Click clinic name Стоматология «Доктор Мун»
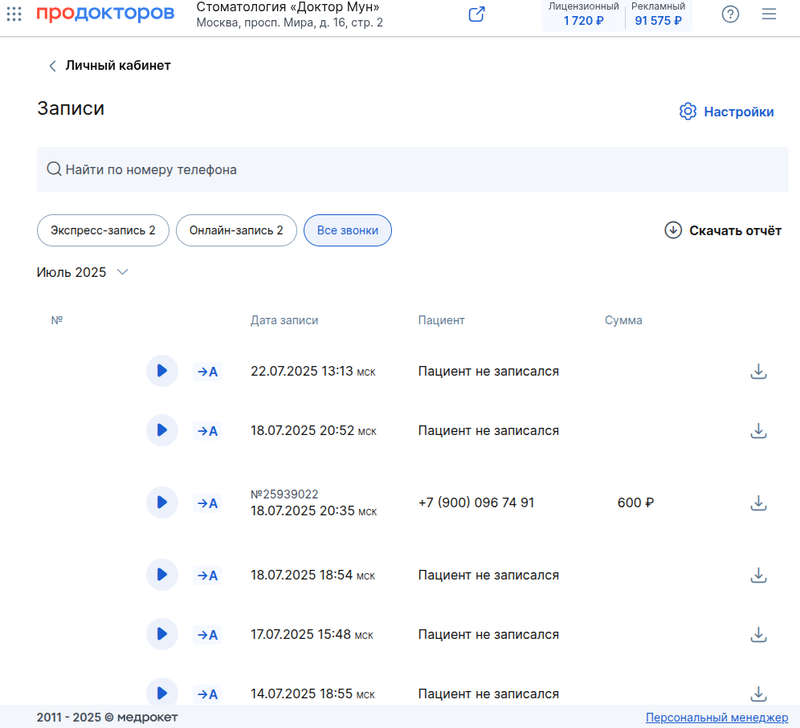800x728 pixels. click(288, 7)
